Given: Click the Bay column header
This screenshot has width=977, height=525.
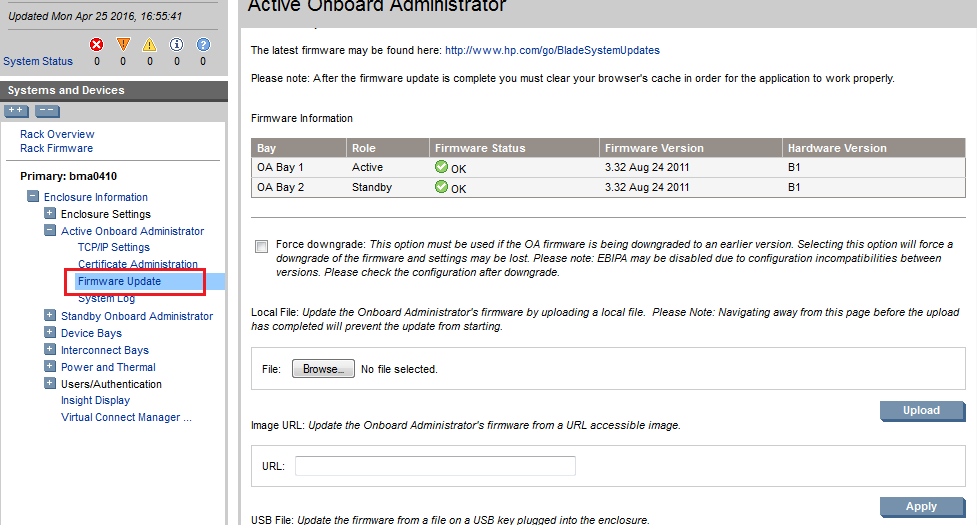Looking at the screenshot, I should coord(298,148).
